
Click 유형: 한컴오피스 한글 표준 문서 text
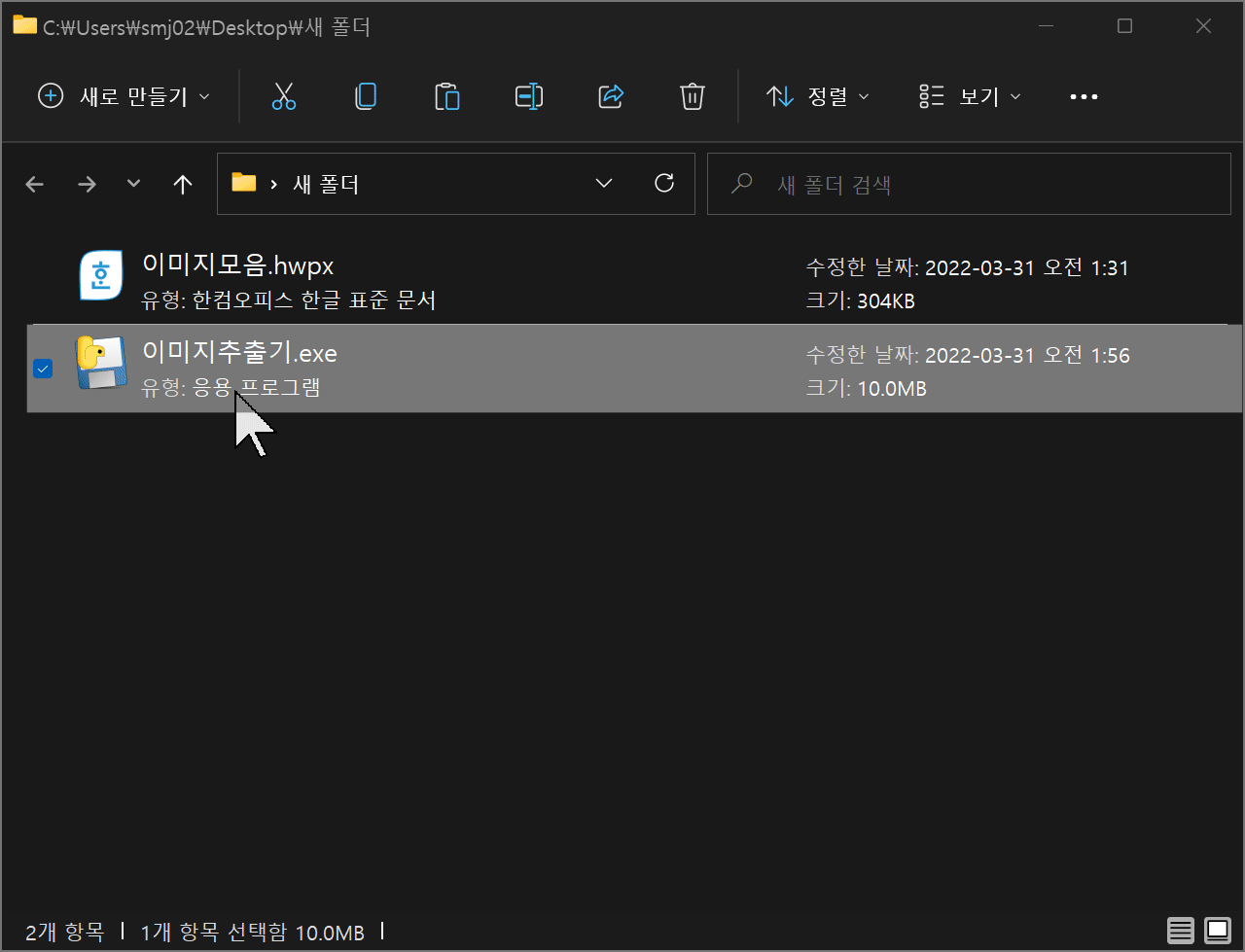pos(289,300)
